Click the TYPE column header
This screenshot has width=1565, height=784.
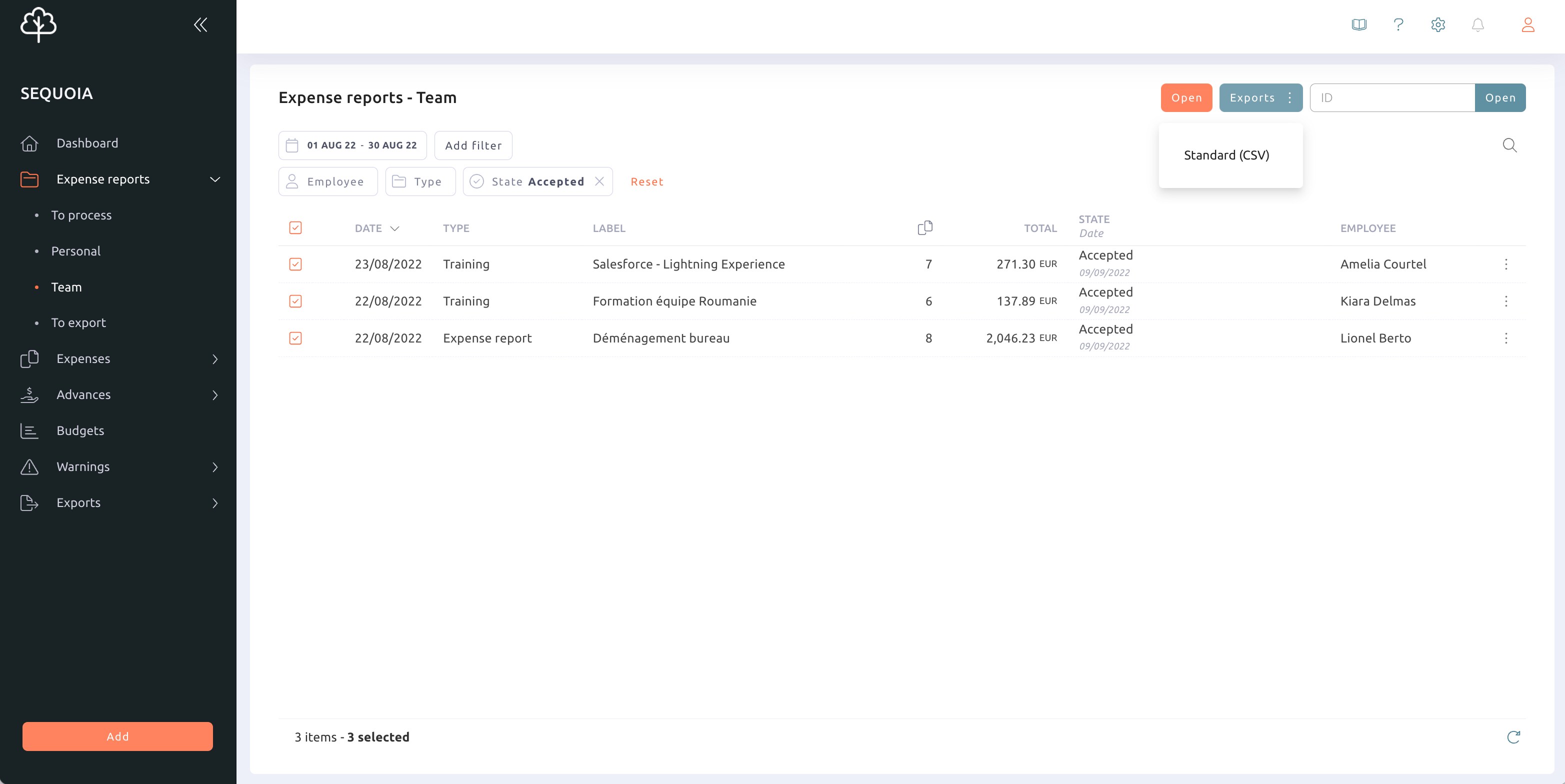click(455, 228)
